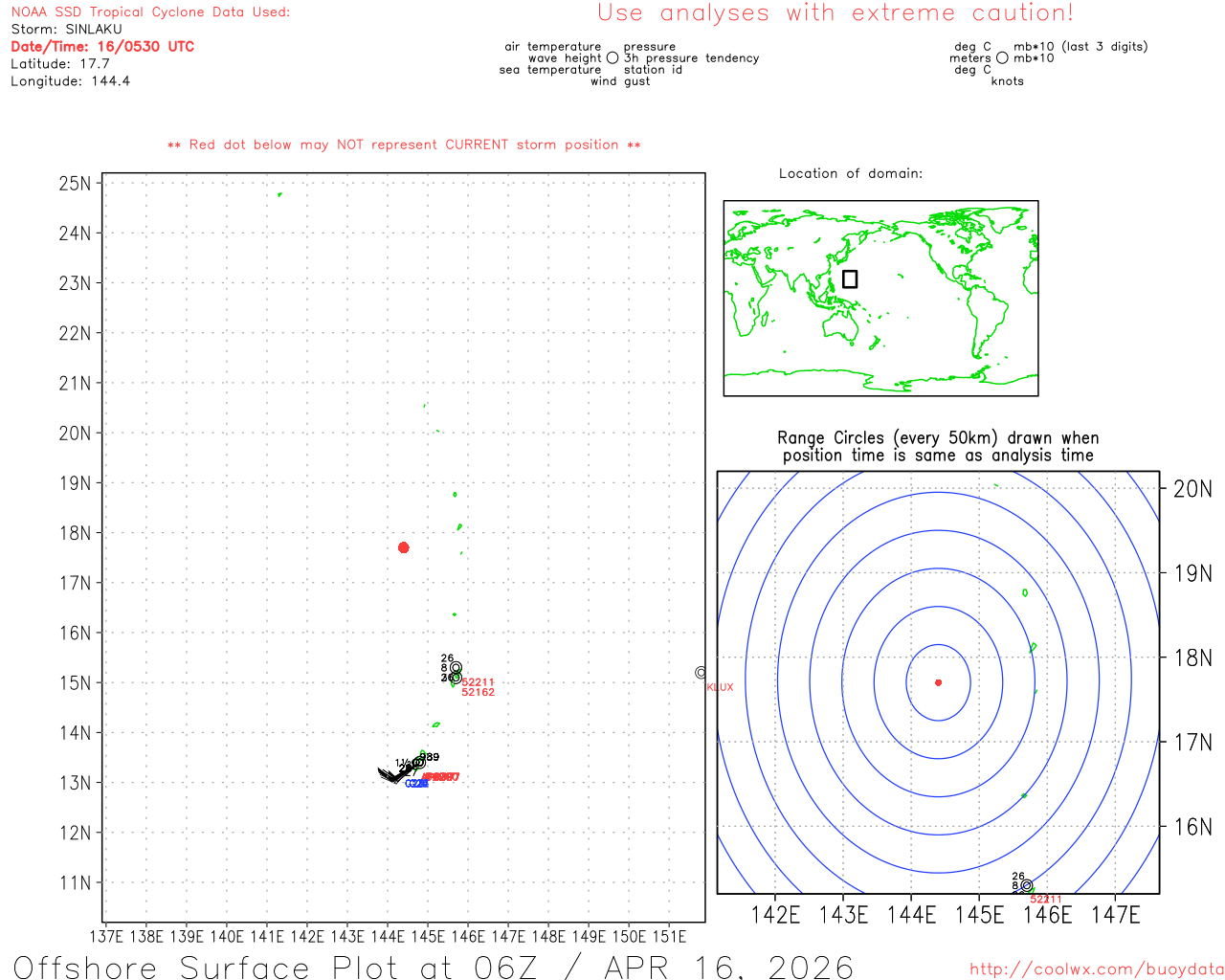Image resolution: width=1225 pixels, height=980 pixels.
Task: Click the world map under Location of domain
Action: point(880,299)
